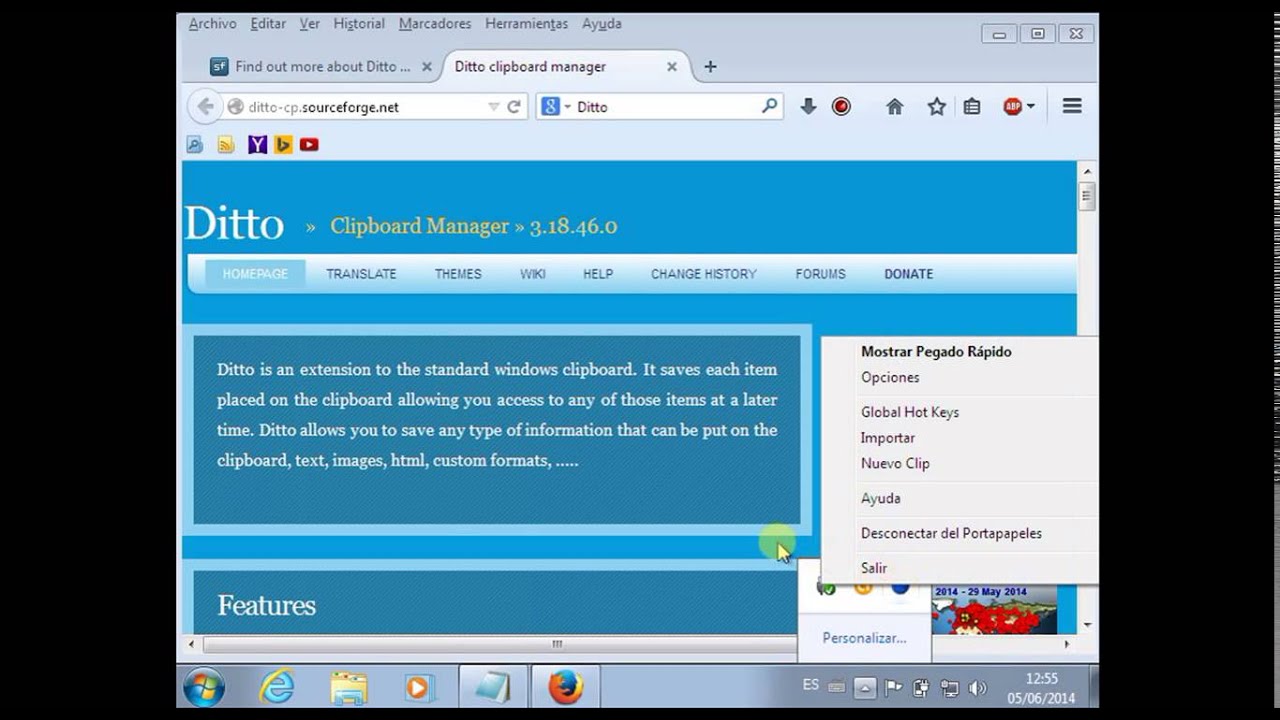Open the Ayuda menu in menu bar

pyautogui.click(x=601, y=23)
